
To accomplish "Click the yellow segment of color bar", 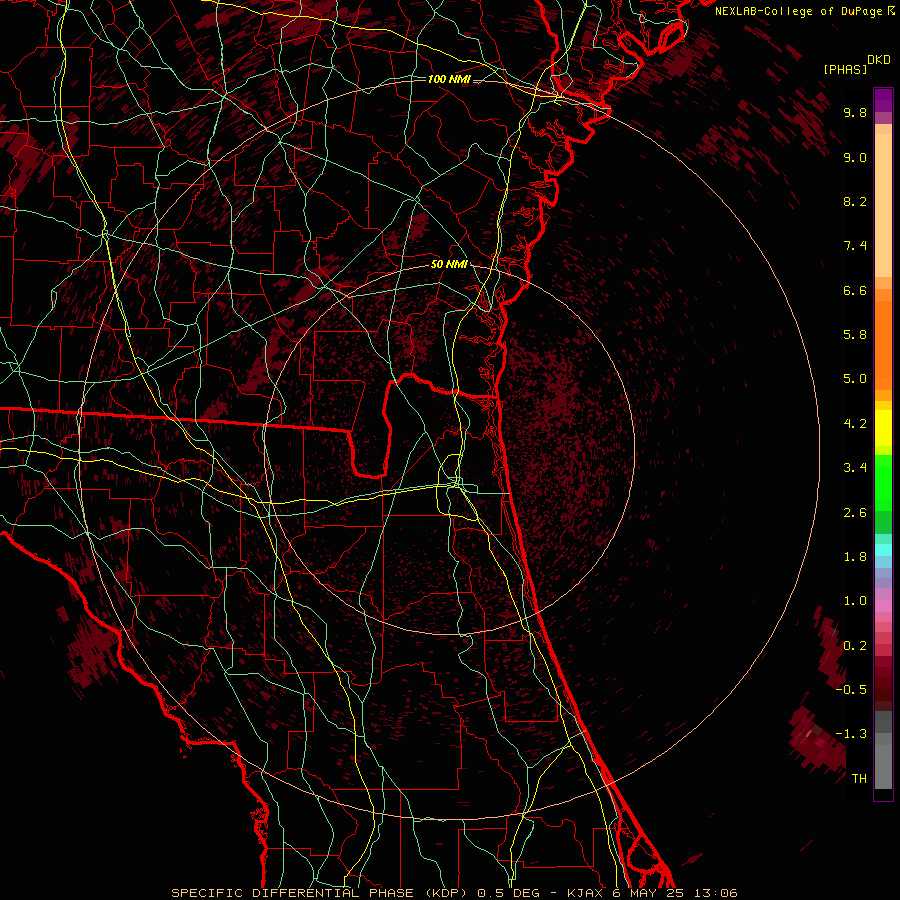I will pos(883,428).
